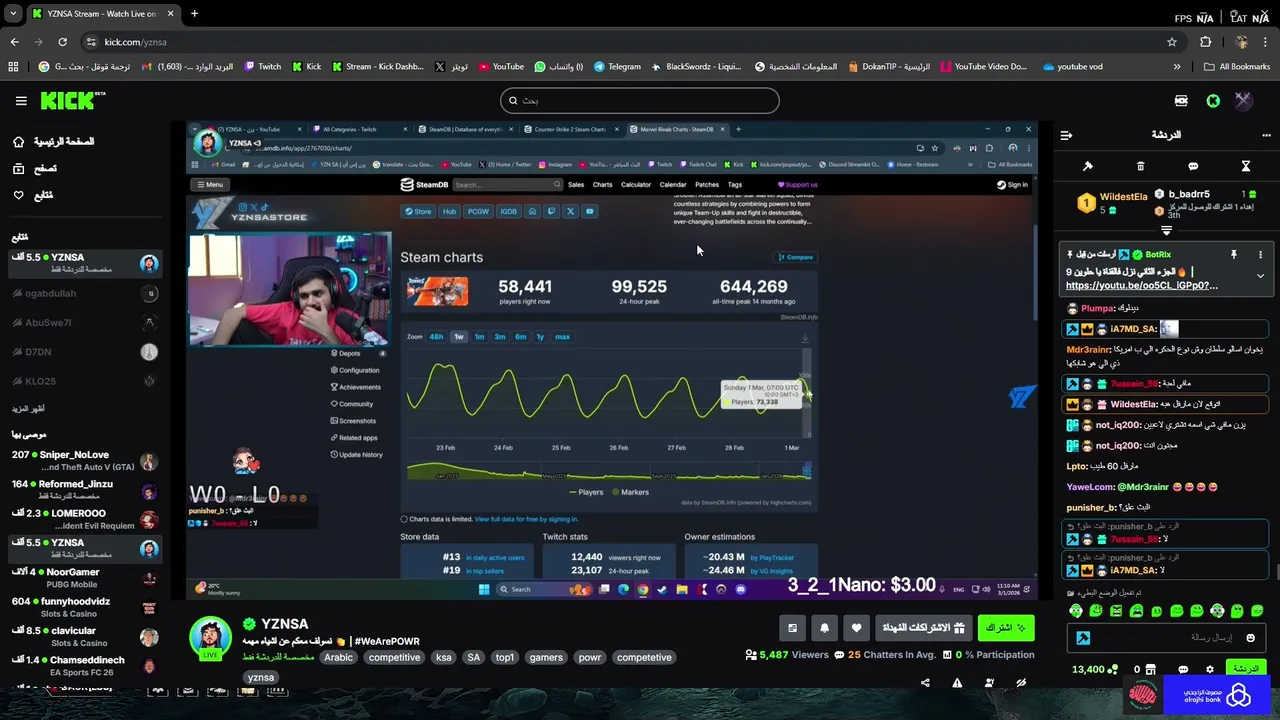
Task: Open the Following (متابع) heart item
Action: pos(33,195)
